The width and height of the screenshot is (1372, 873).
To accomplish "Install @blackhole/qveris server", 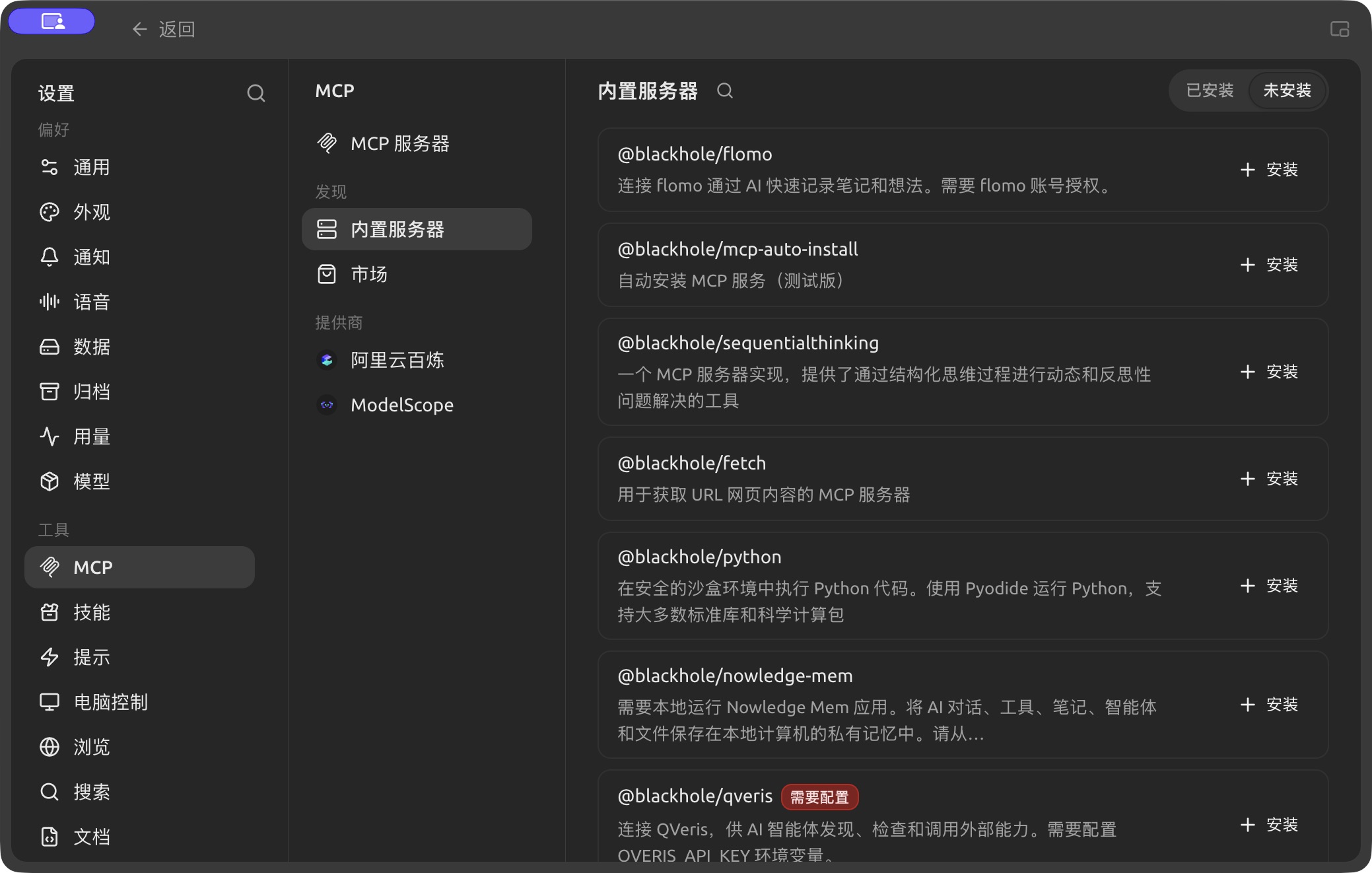I will (1269, 825).
